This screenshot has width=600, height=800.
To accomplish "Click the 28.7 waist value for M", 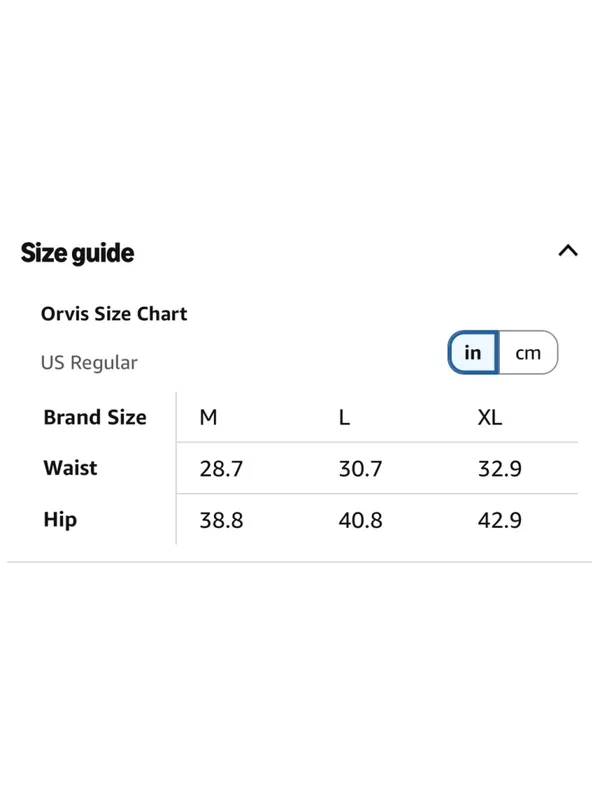I will (221, 469).
